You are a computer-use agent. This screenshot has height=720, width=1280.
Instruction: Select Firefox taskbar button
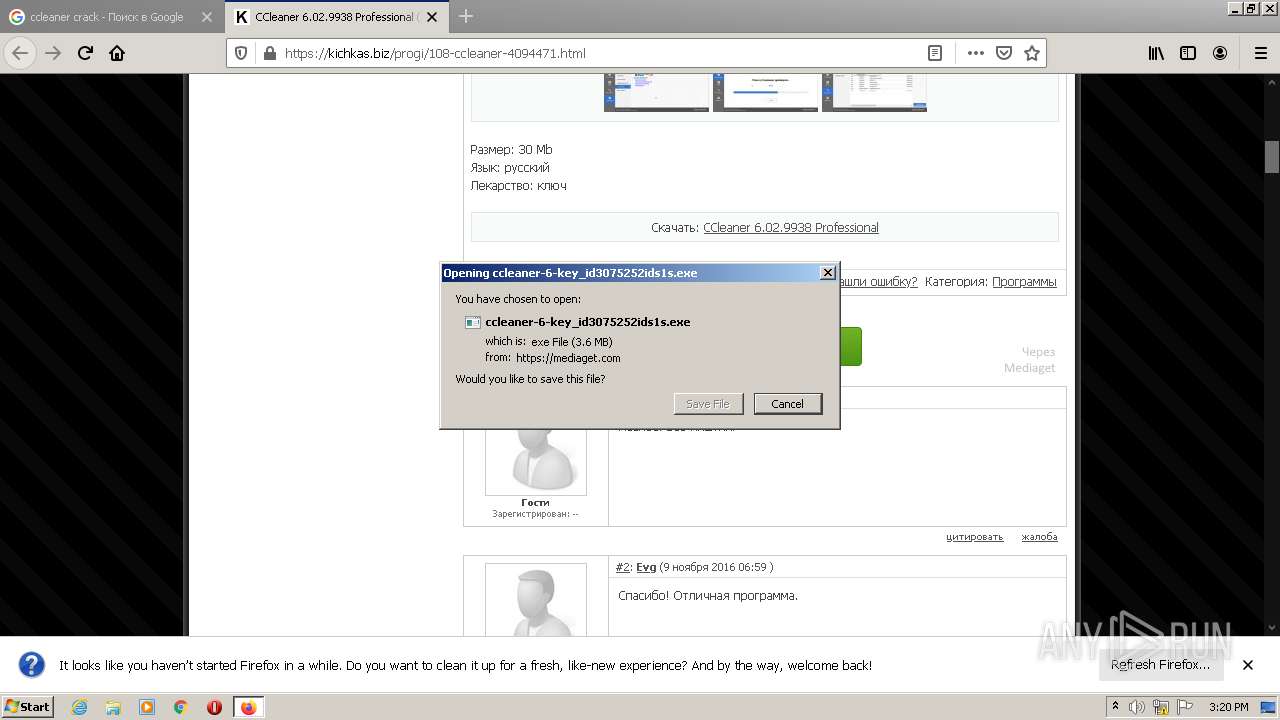(248, 707)
